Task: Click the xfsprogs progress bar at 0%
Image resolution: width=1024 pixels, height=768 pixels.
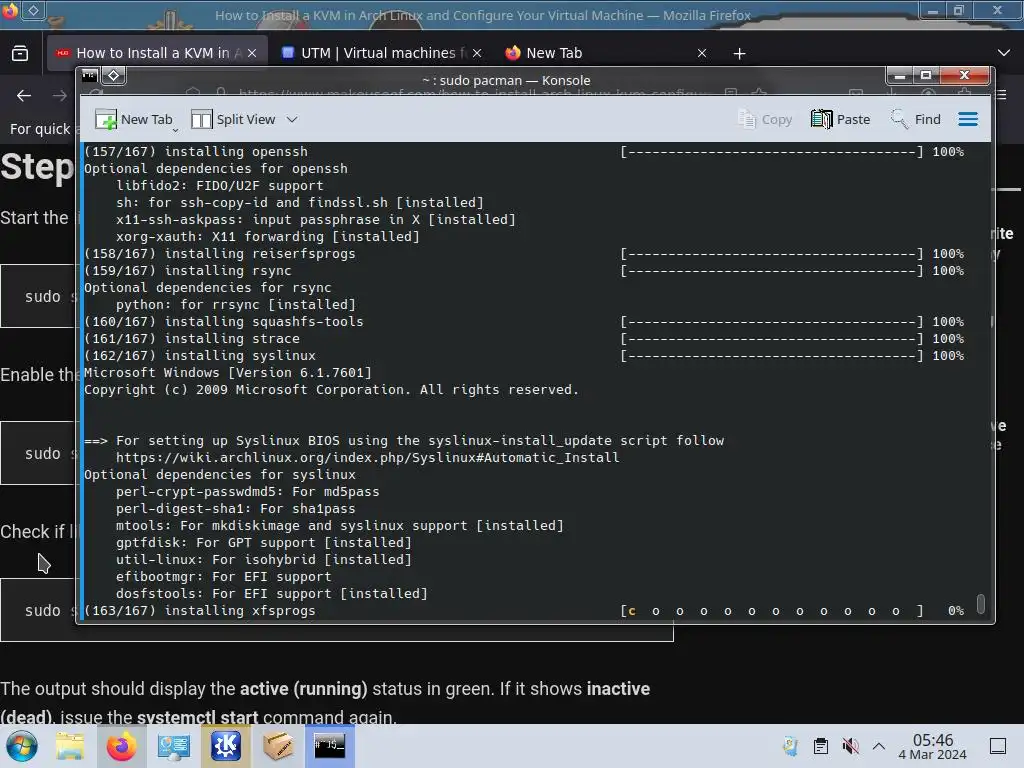Action: 772,611
